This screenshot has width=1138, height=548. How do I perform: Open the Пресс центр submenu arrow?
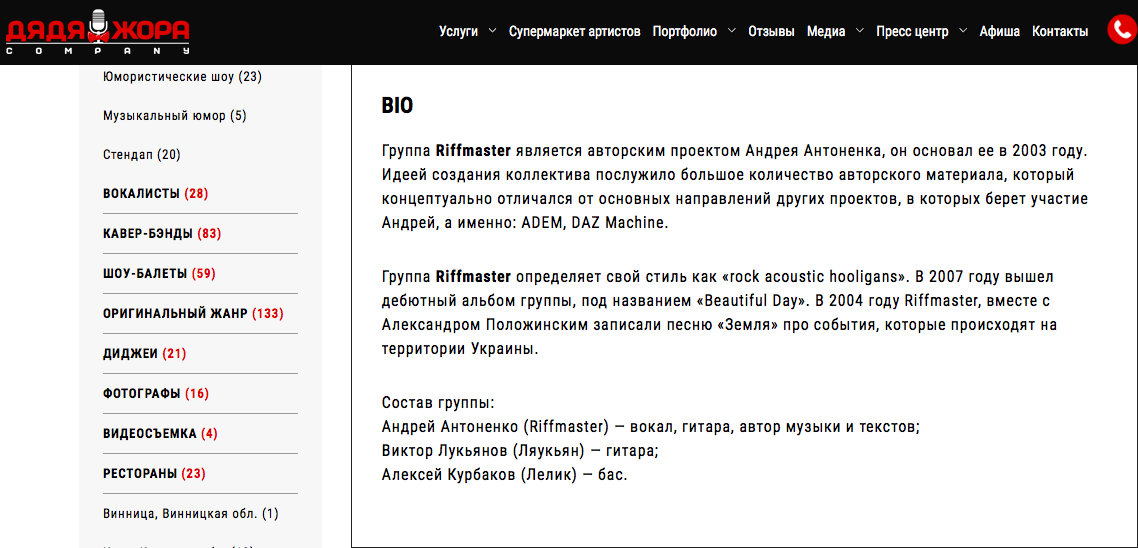coord(963,31)
